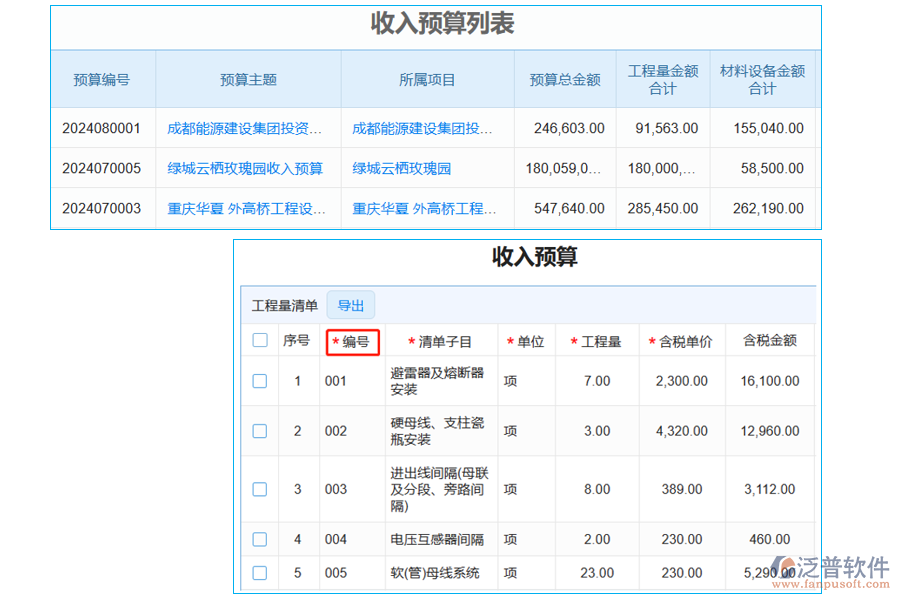
Task: Click the 预算编号 column header
Action: point(103,78)
